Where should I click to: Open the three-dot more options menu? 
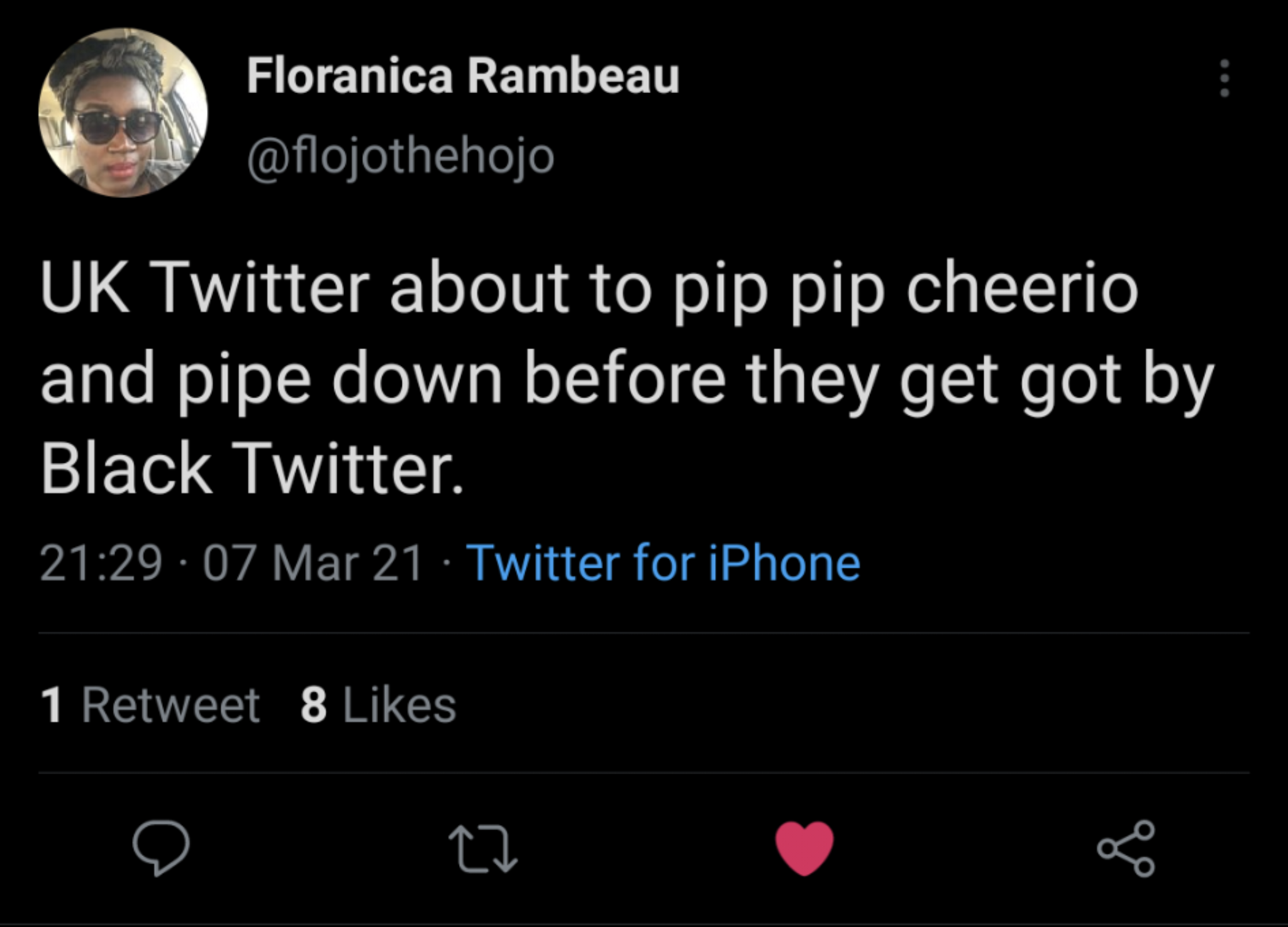pyautogui.click(x=1224, y=79)
